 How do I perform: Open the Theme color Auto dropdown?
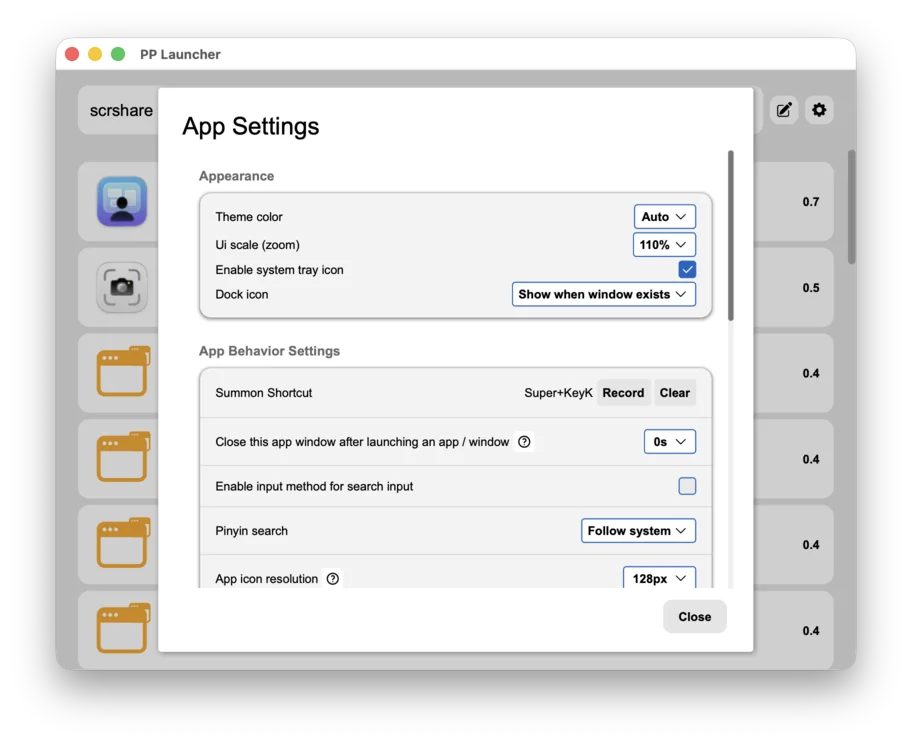[664, 217]
